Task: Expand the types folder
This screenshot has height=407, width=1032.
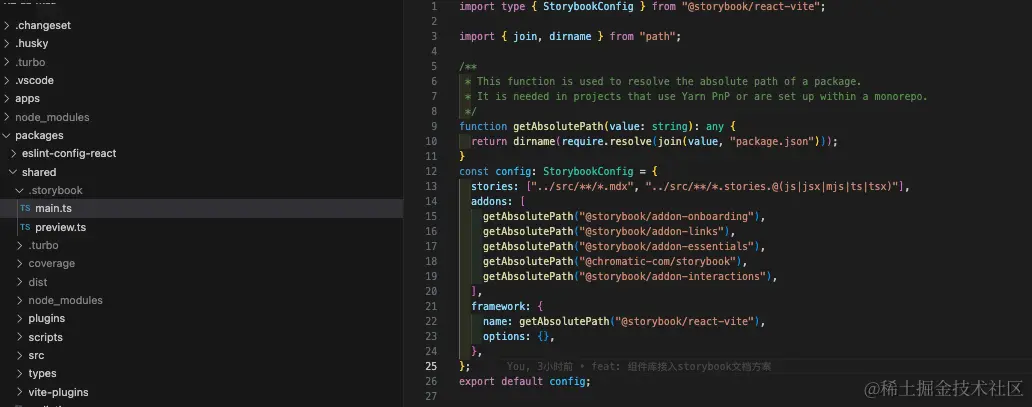Action: pyautogui.click(x=42, y=373)
